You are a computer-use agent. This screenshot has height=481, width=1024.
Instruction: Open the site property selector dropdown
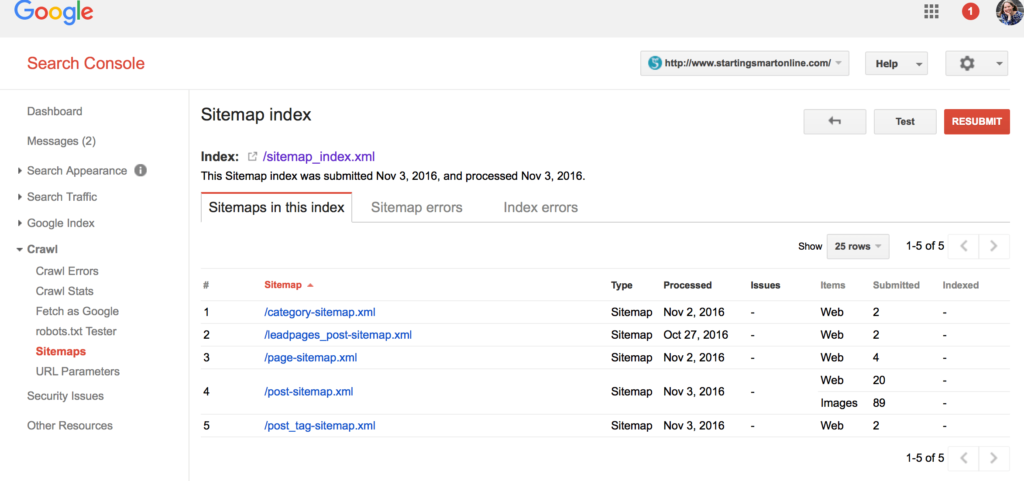coord(744,63)
